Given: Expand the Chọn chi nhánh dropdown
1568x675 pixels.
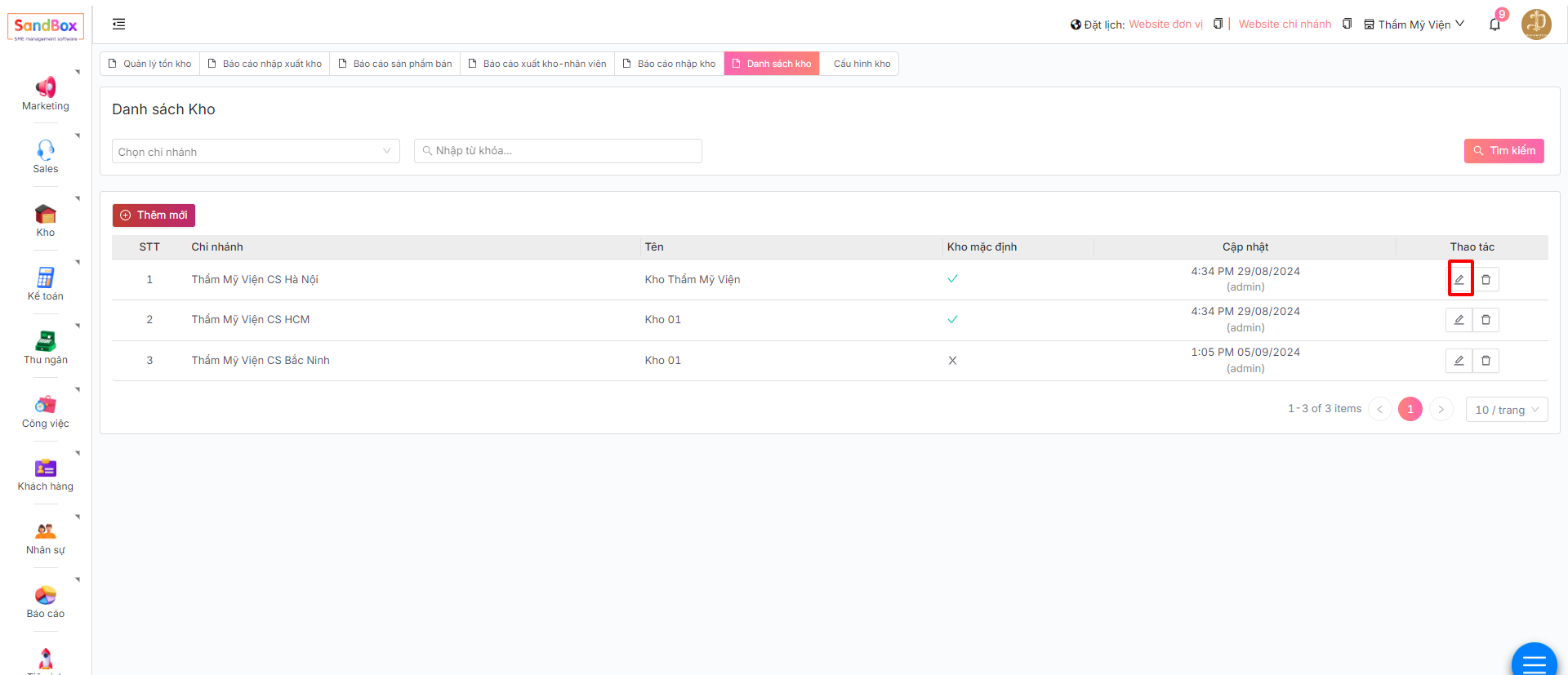Looking at the screenshot, I should (x=256, y=152).
